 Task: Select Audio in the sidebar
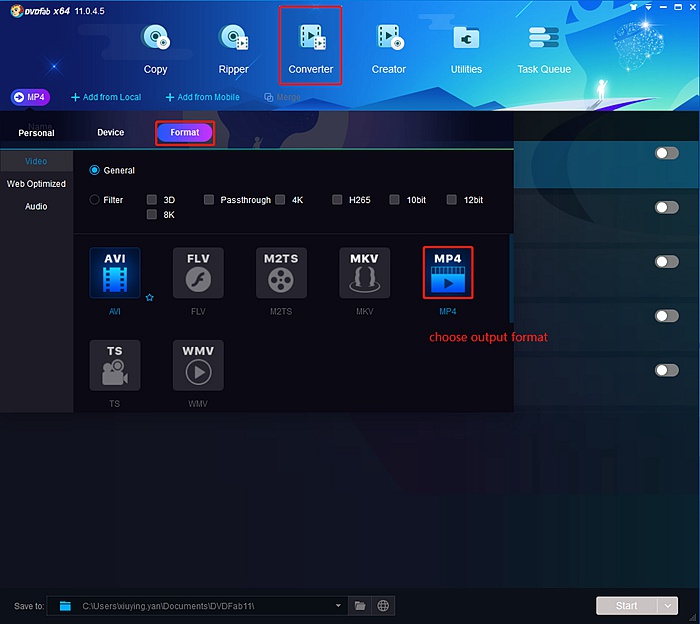pos(36,206)
